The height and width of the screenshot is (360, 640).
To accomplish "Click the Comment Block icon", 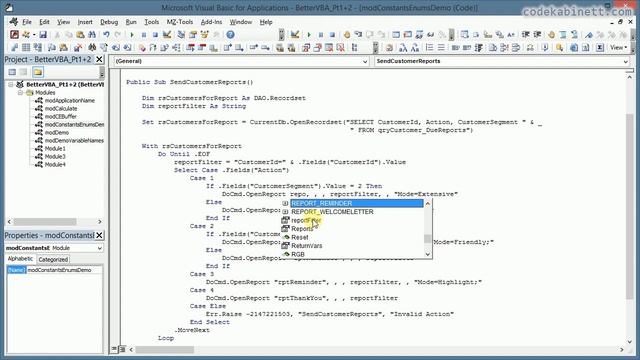I will click(x=563, y=35).
